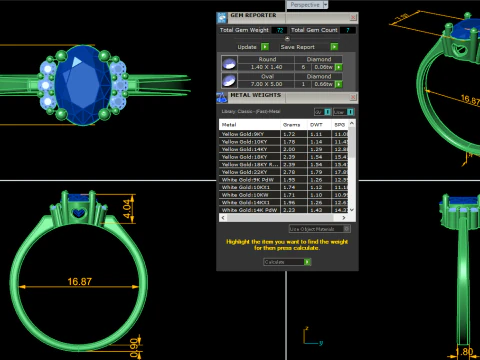Select the Yellow Gold:10KY row
The height and width of the screenshot is (360, 480).
pyautogui.click(x=283, y=142)
